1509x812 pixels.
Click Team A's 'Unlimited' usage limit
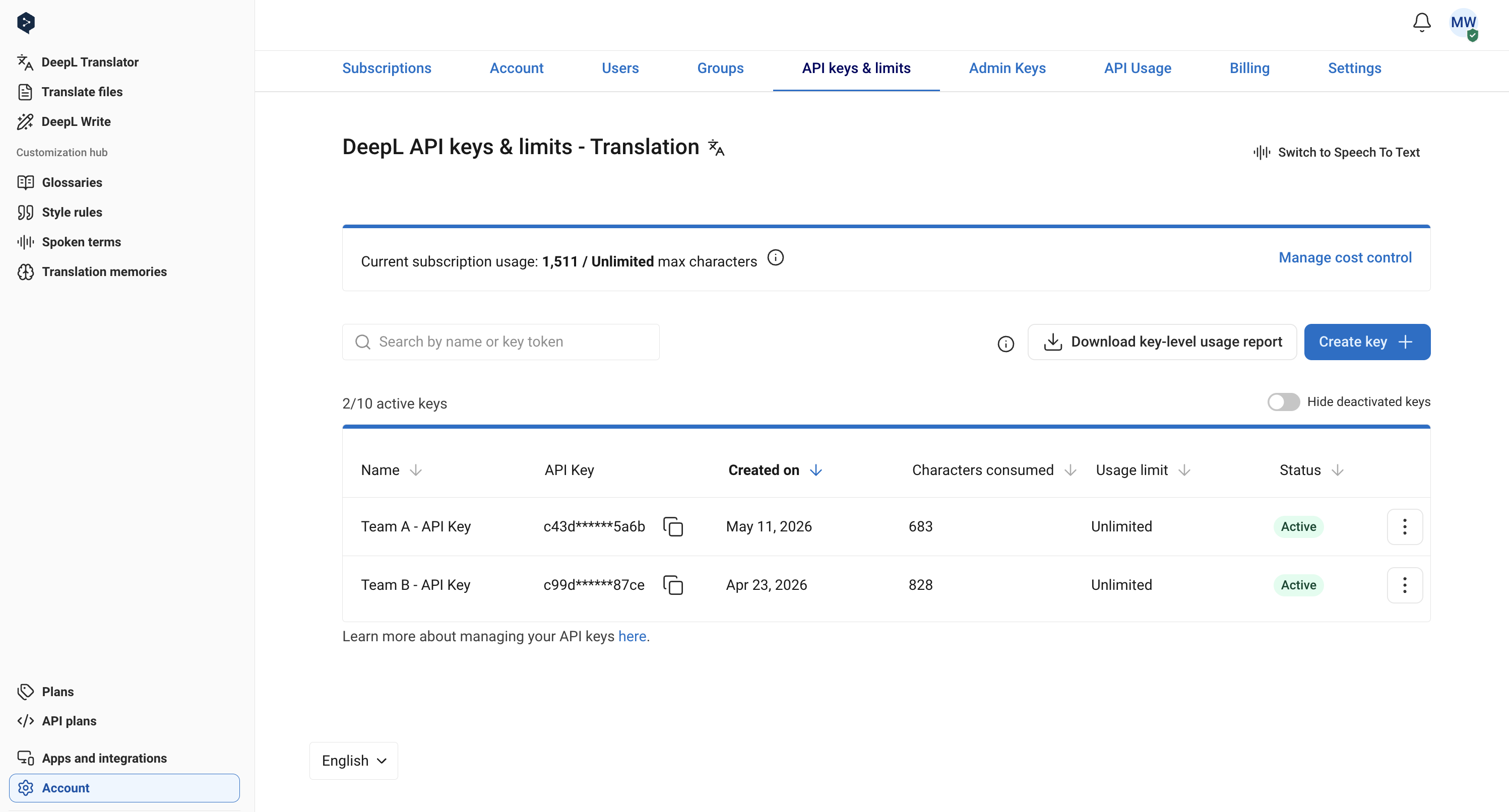tap(1121, 526)
